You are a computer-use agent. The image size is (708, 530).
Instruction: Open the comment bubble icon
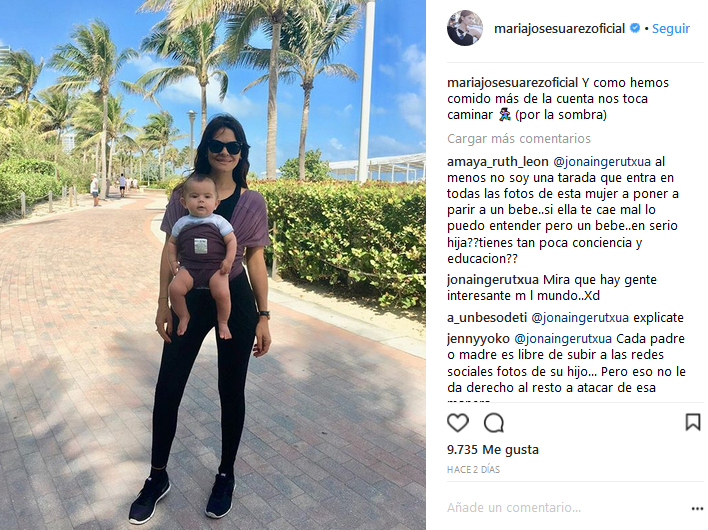494,423
